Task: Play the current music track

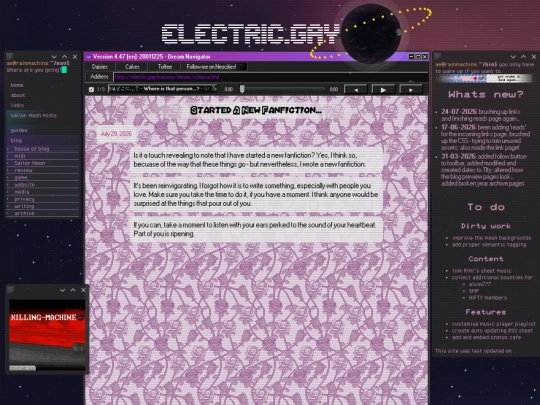Action: tap(383, 90)
